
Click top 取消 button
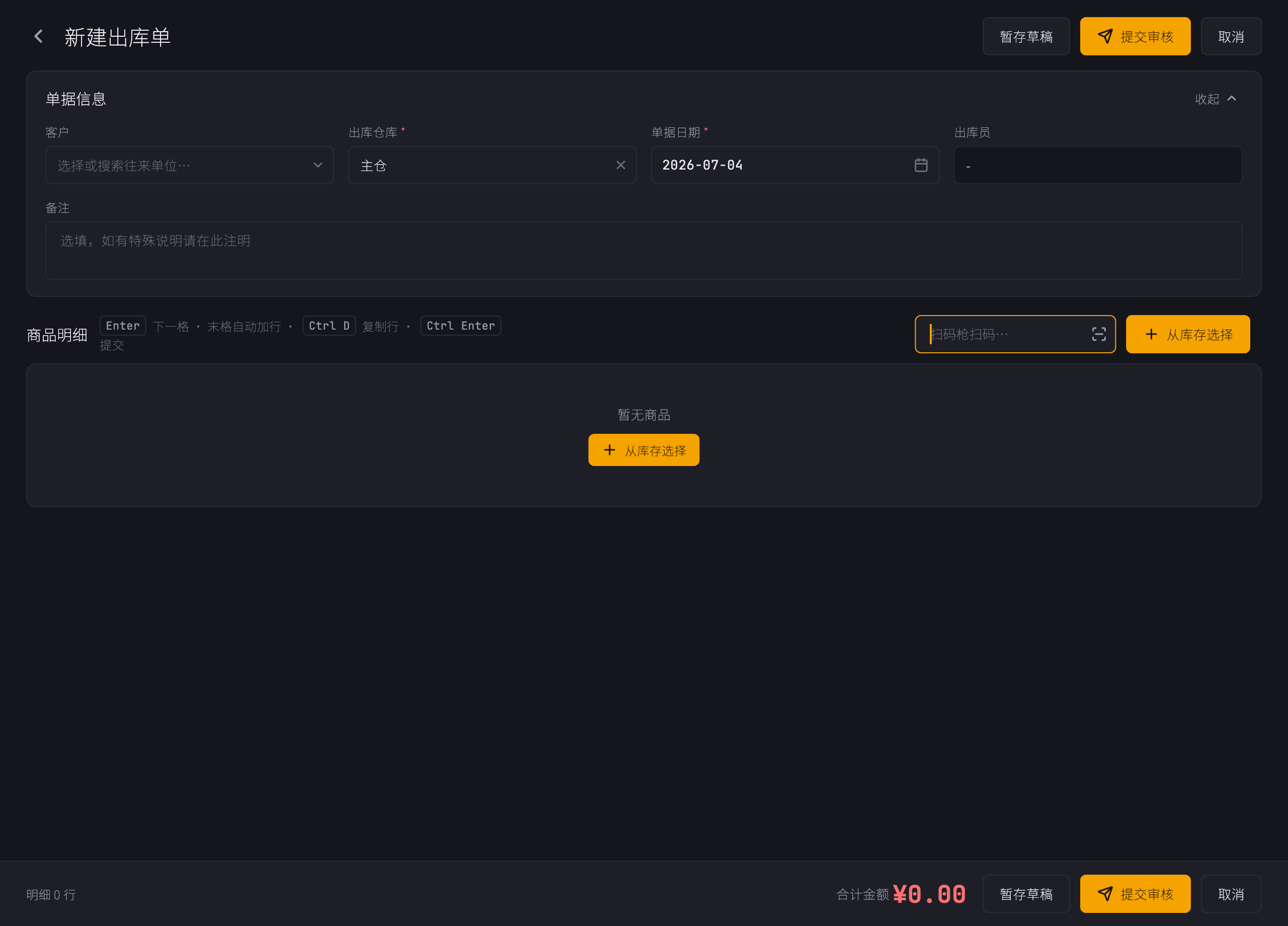(x=1231, y=37)
